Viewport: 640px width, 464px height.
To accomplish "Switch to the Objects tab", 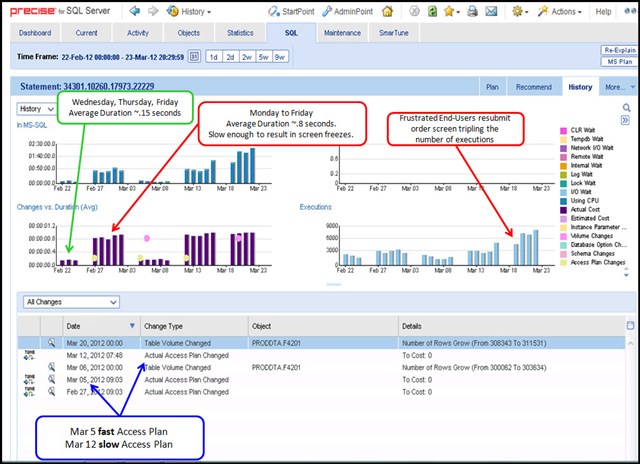I will tap(189, 33).
